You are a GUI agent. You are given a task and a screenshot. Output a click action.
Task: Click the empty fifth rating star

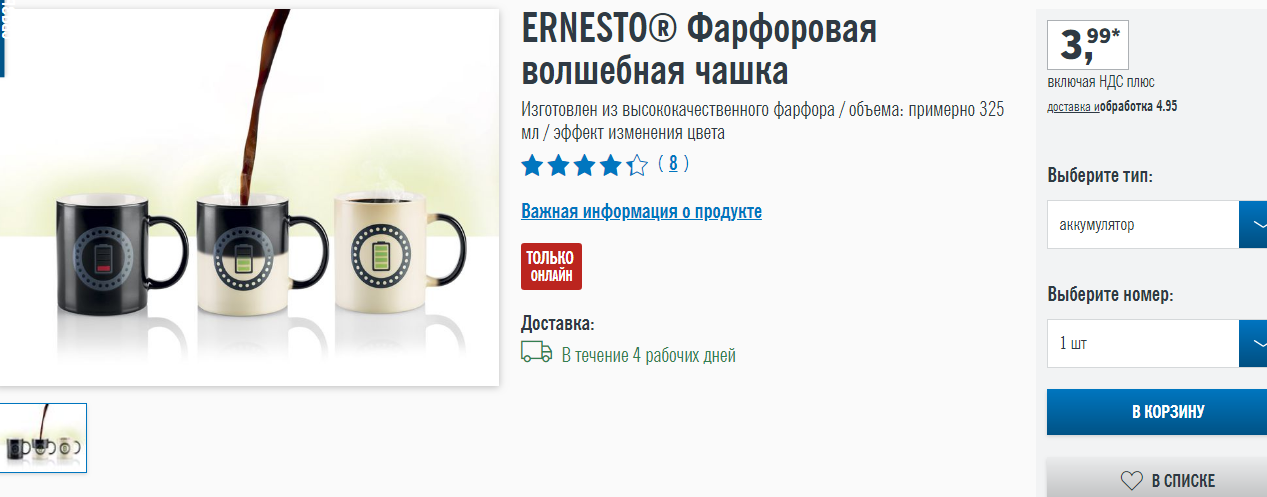(637, 165)
